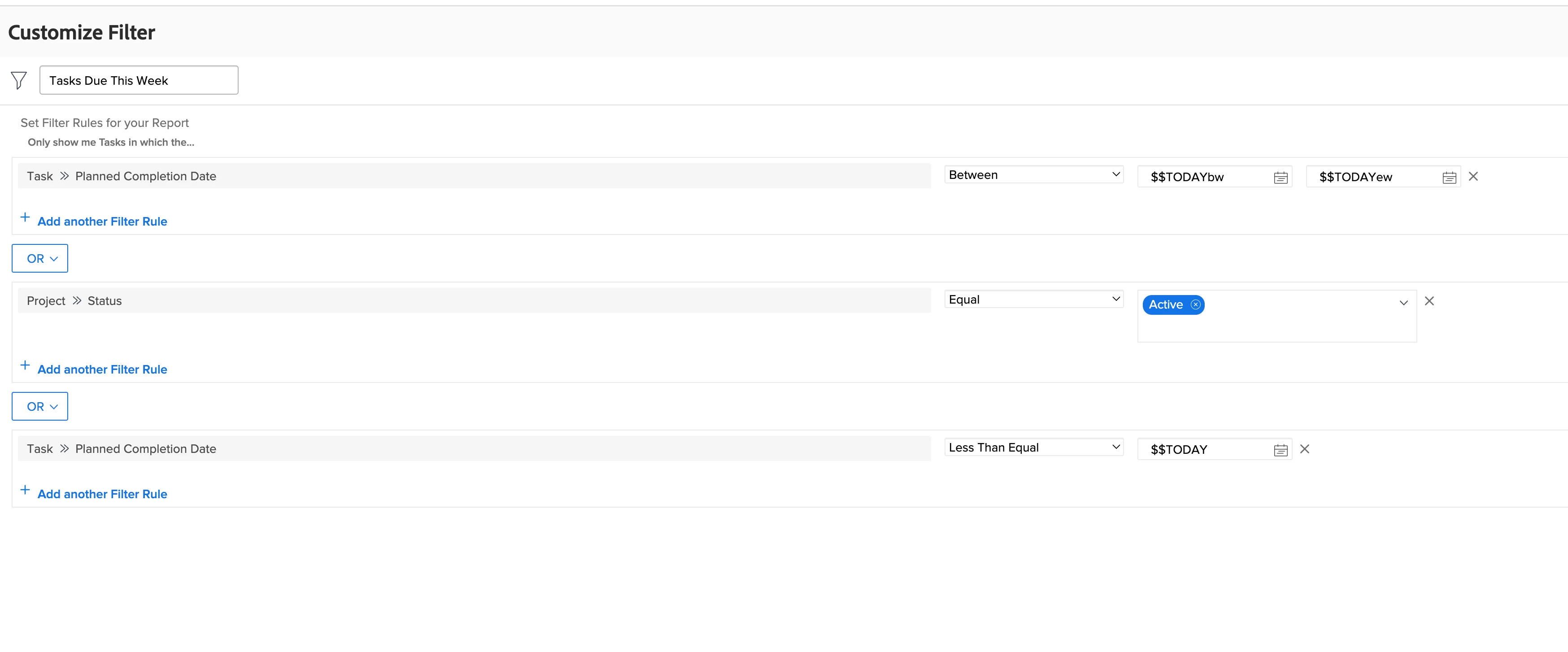The width and height of the screenshot is (1568, 652).
Task: Open calendar picker for $$TODAYew date
Action: [1449, 177]
